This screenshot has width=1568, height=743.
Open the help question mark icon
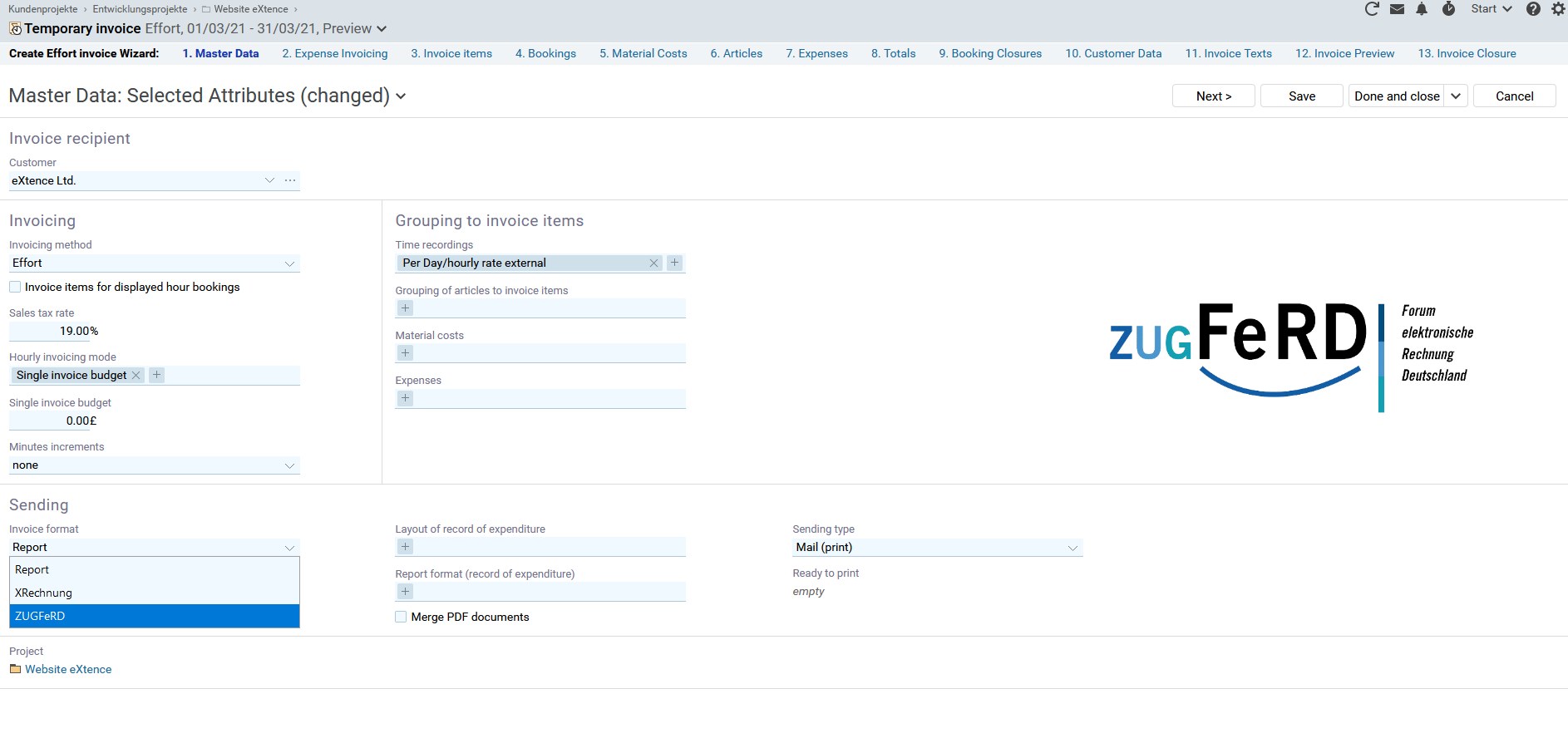pyautogui.click(x=1533, y=9)
